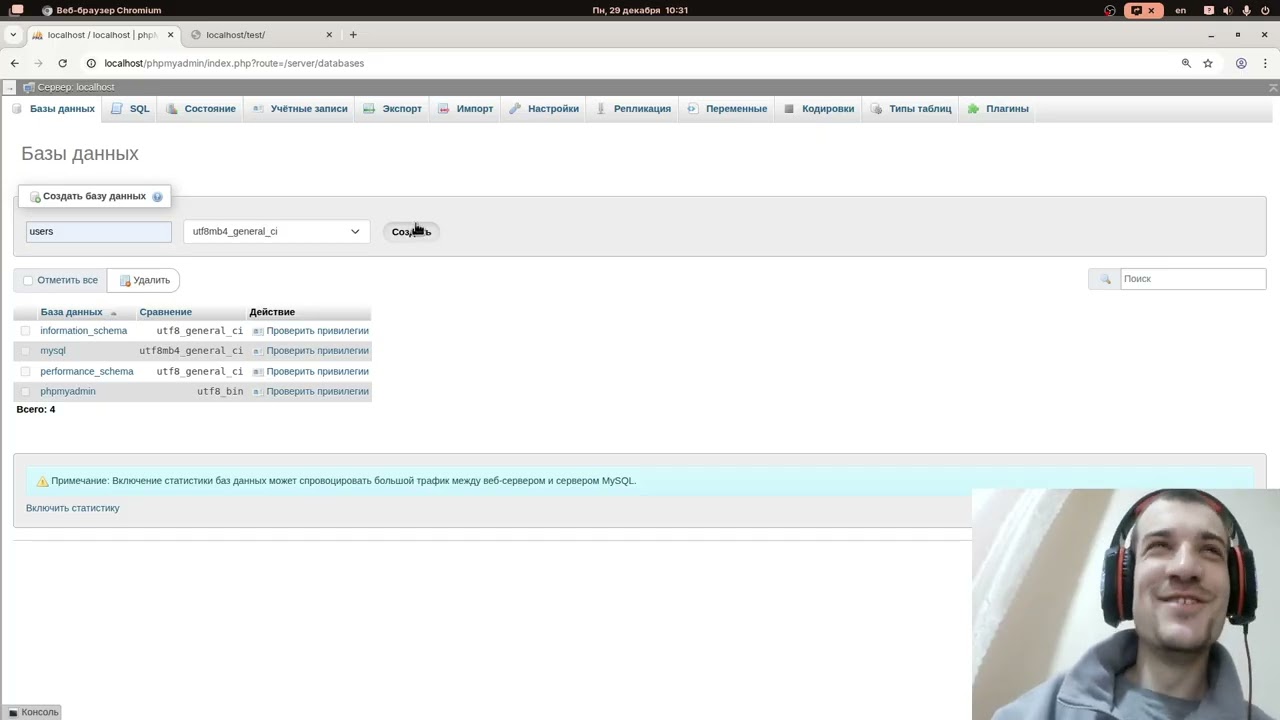
Task: Click the Базы данных tab icon
Action: pyautogui.click(x=17, y=109)
